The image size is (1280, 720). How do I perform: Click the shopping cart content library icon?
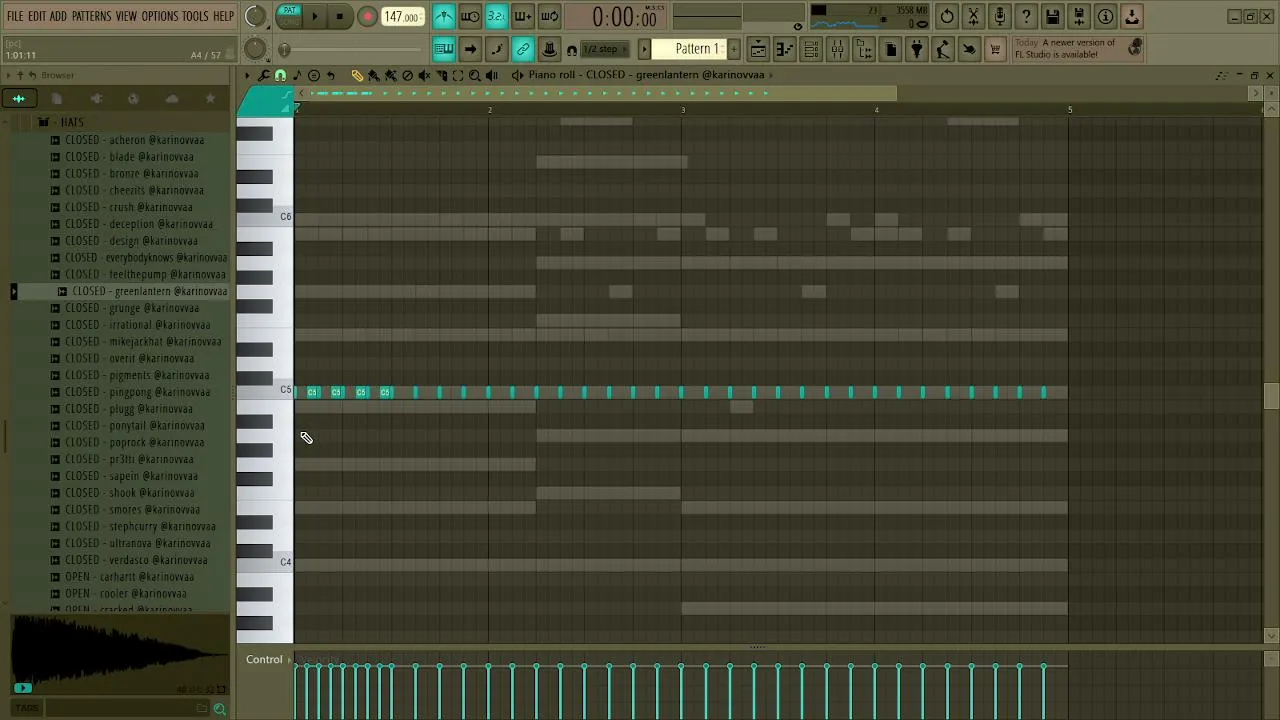pos(995,49)
